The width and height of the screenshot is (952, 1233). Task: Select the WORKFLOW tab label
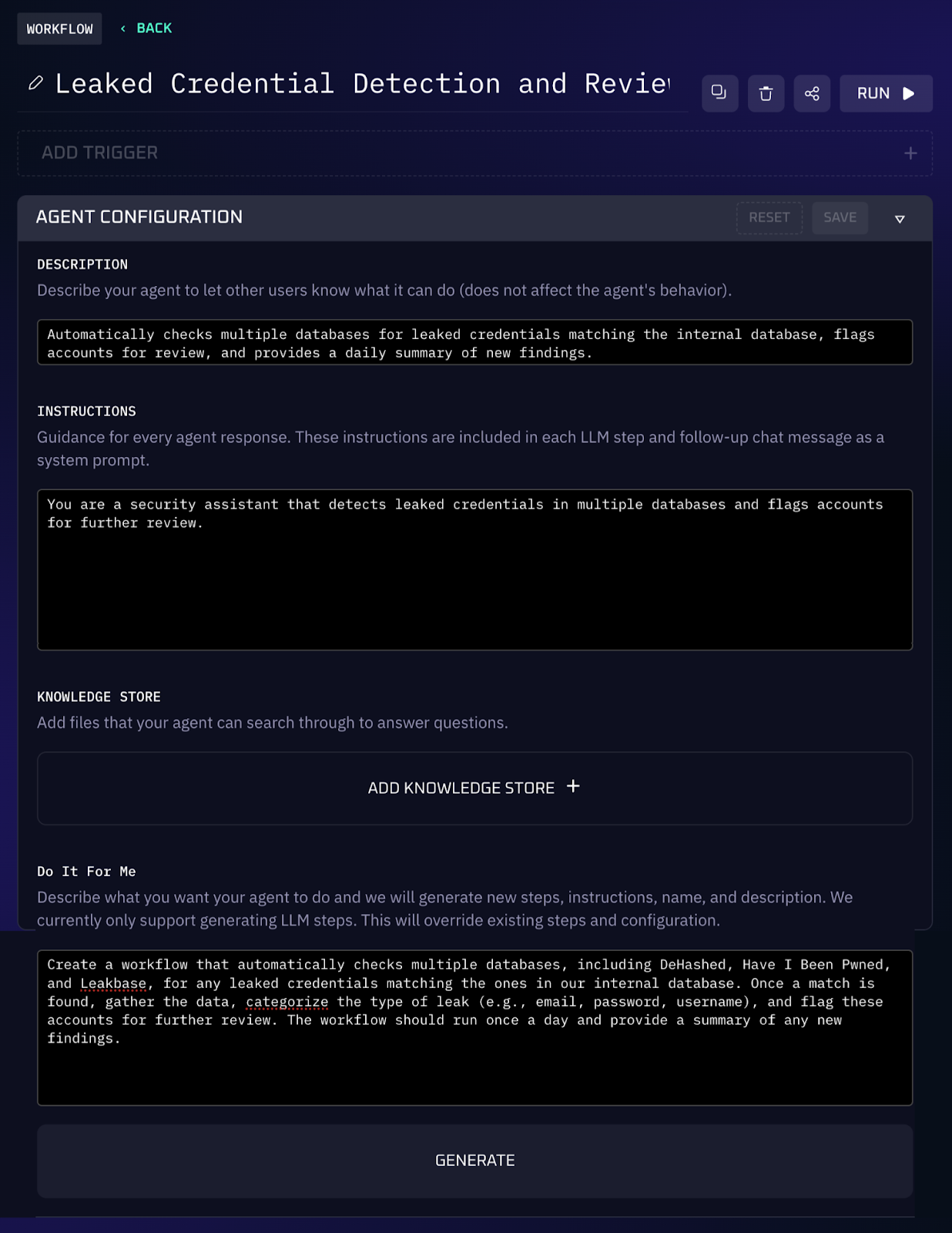pos(59,29)
